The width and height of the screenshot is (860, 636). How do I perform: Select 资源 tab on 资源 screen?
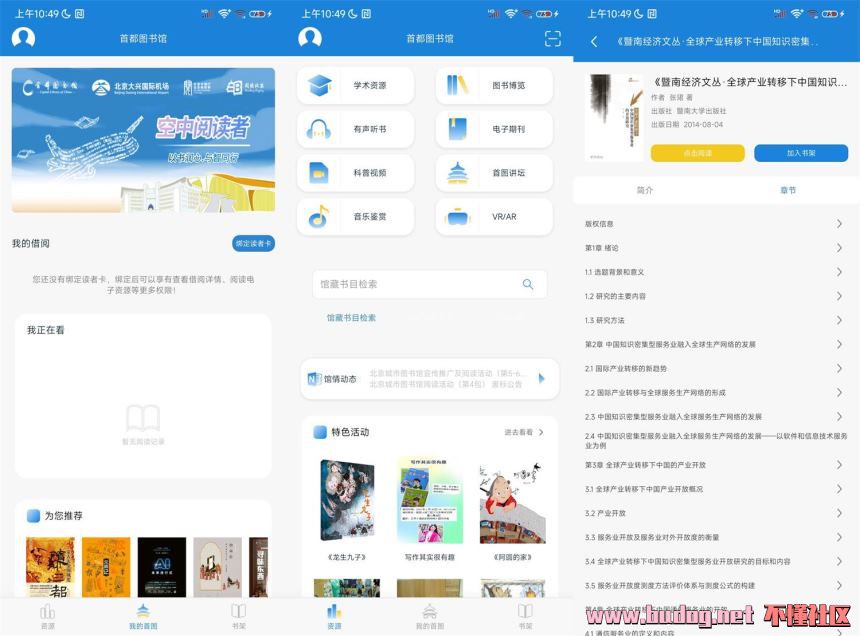tap(334, 616)
